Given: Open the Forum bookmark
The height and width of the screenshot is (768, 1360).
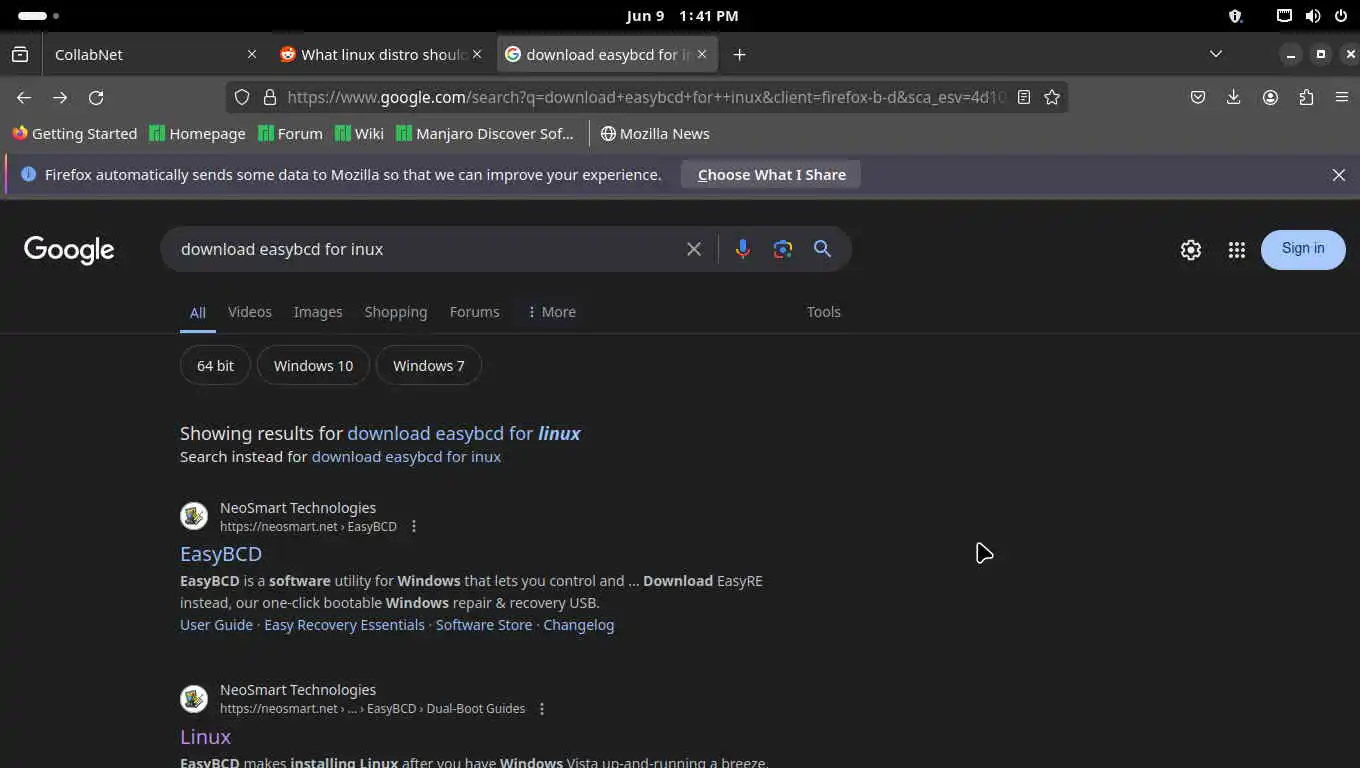Looking at the screenshot, I should (290, 134).
